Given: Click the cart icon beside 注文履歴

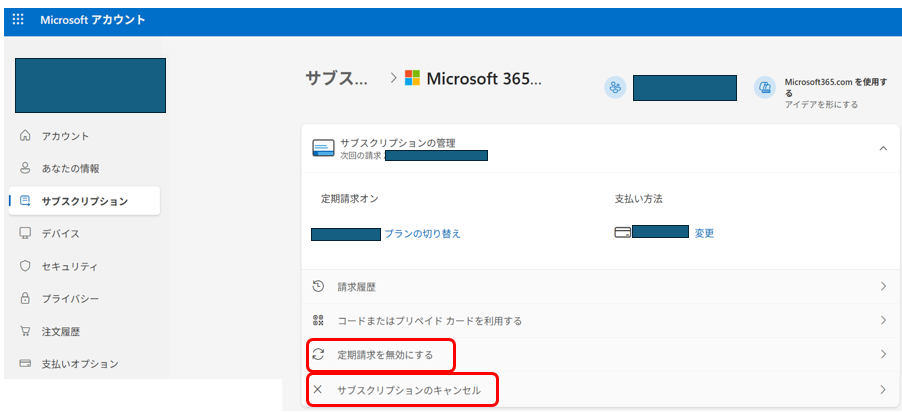Looking at the screenshot, I should tap(25, 331).
